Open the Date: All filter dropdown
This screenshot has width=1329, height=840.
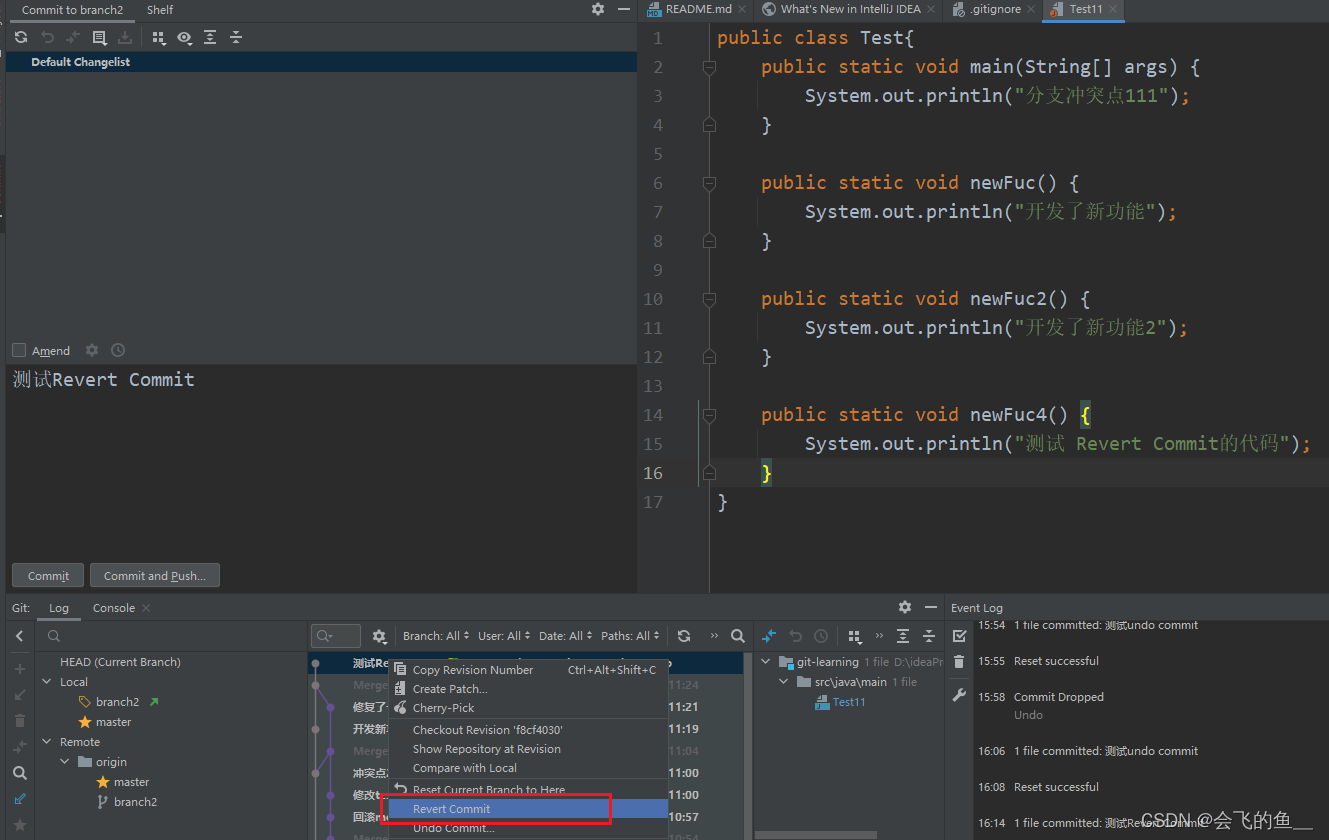[x=566, y=636]
